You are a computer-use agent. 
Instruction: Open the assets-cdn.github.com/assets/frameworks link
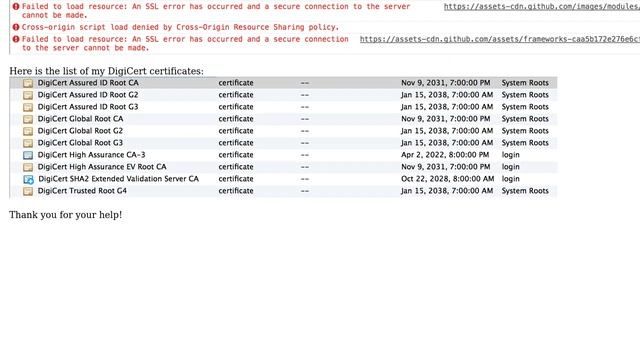(x=500, y=39)
